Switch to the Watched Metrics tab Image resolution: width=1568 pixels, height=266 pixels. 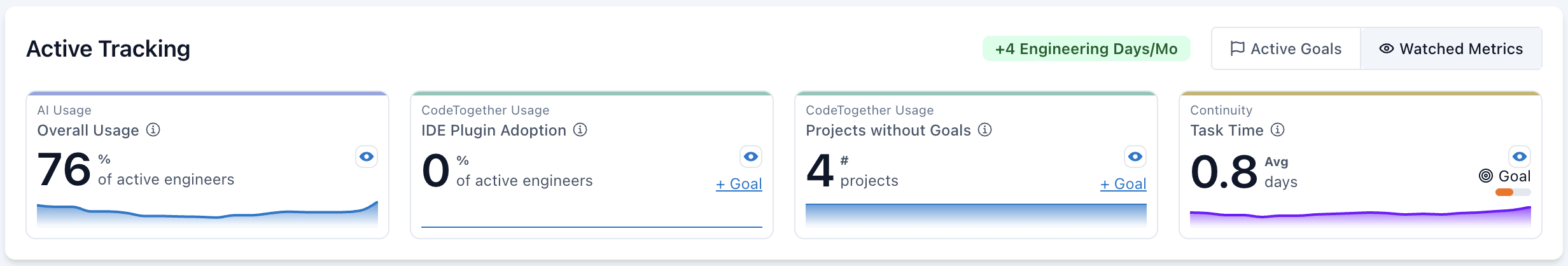(1451, 49)
